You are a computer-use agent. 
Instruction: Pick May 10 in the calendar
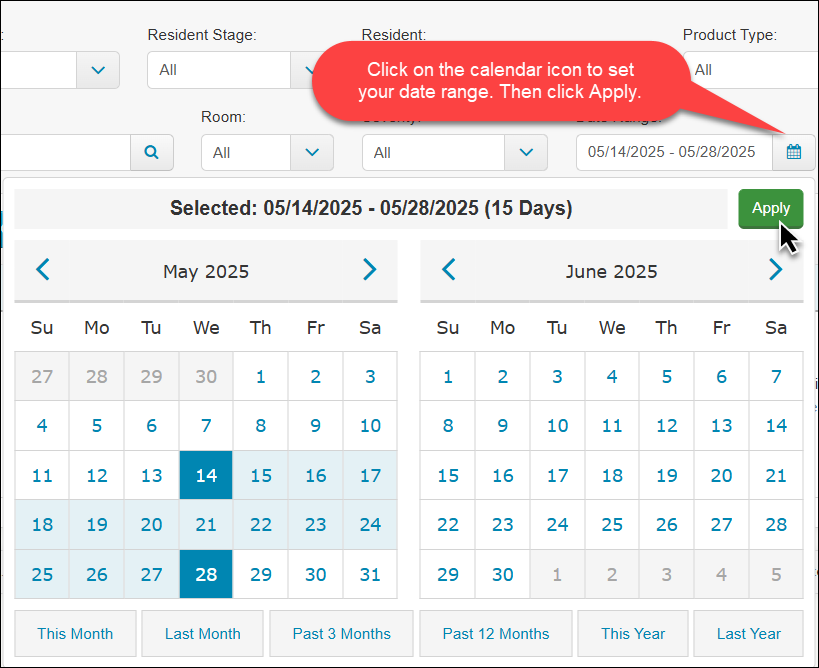(370, 425)
